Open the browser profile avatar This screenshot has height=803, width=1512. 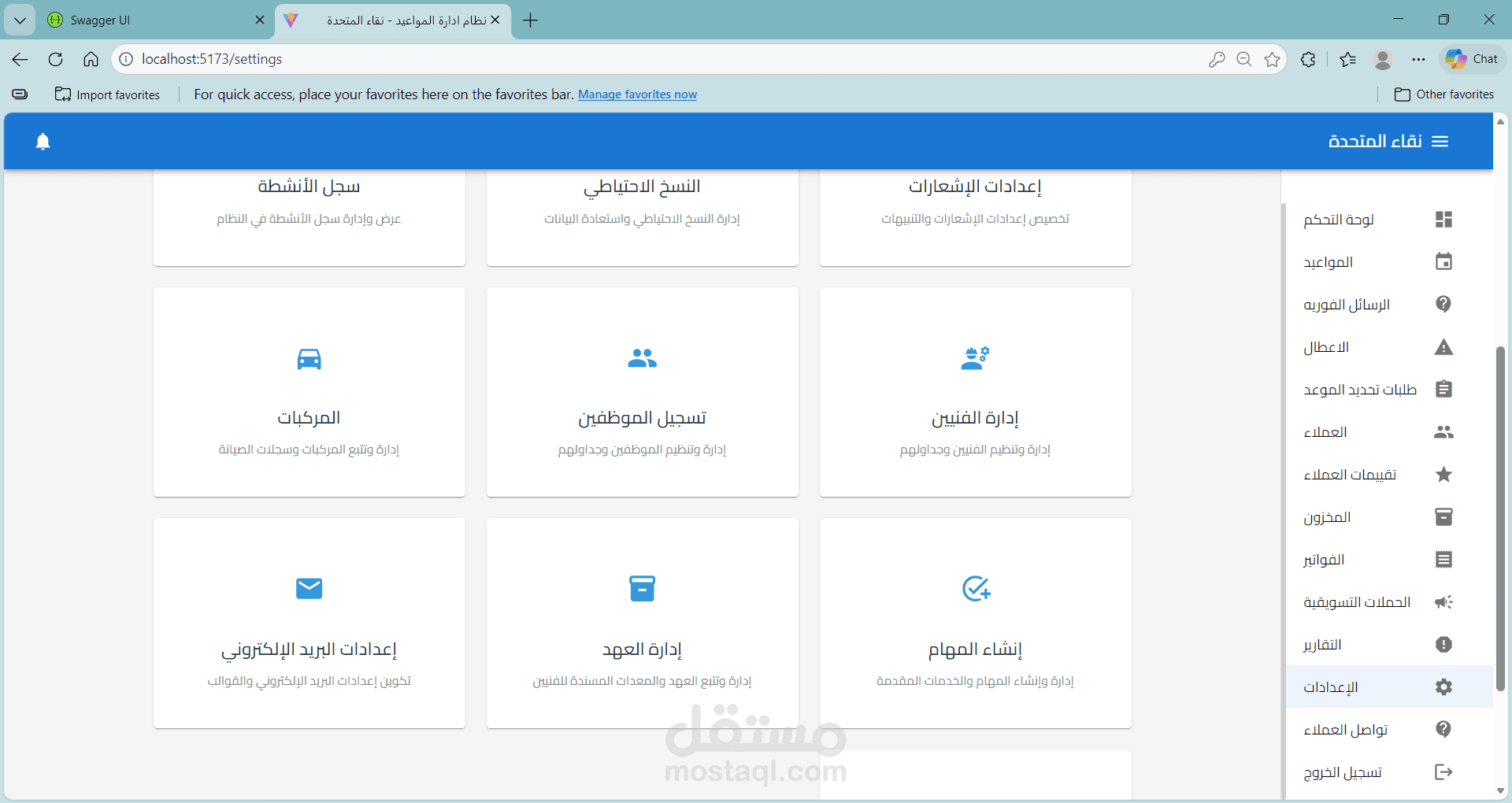1382,59
